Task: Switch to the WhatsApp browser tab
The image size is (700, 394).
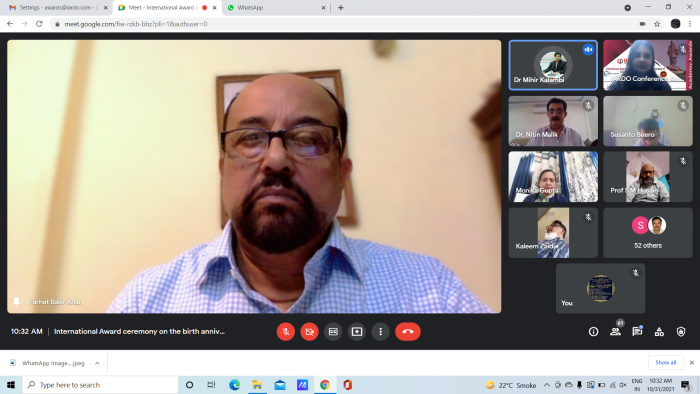Action: [x=276, y=8]
